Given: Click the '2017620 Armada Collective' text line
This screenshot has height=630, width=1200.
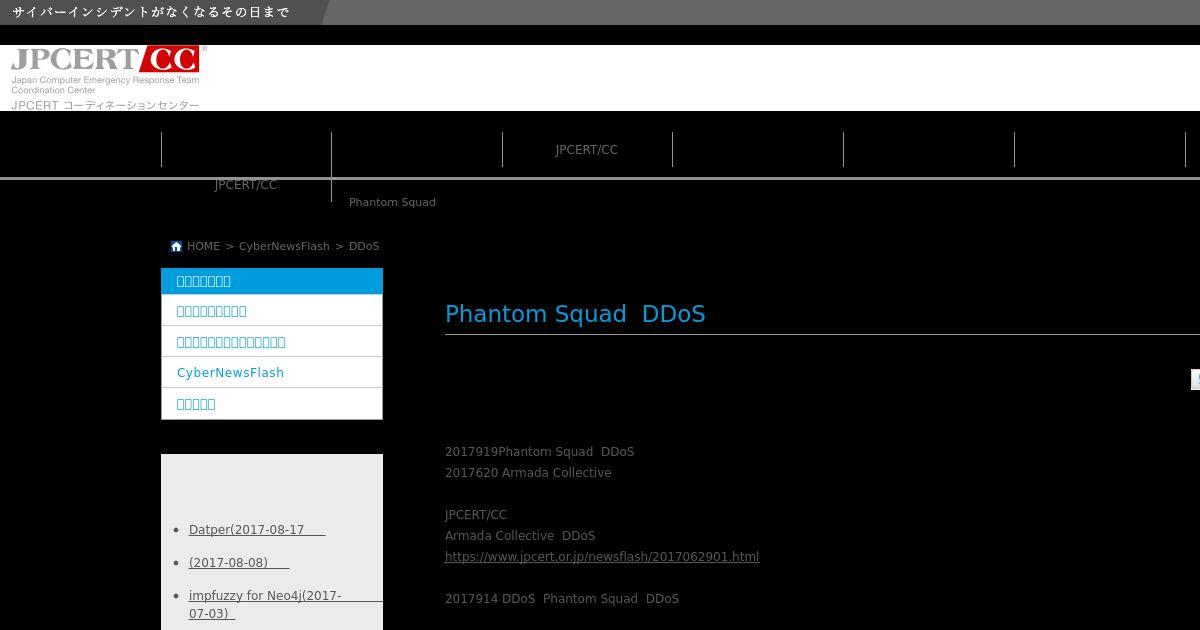Looking at the screenshot, I should [x=528, y=473].
